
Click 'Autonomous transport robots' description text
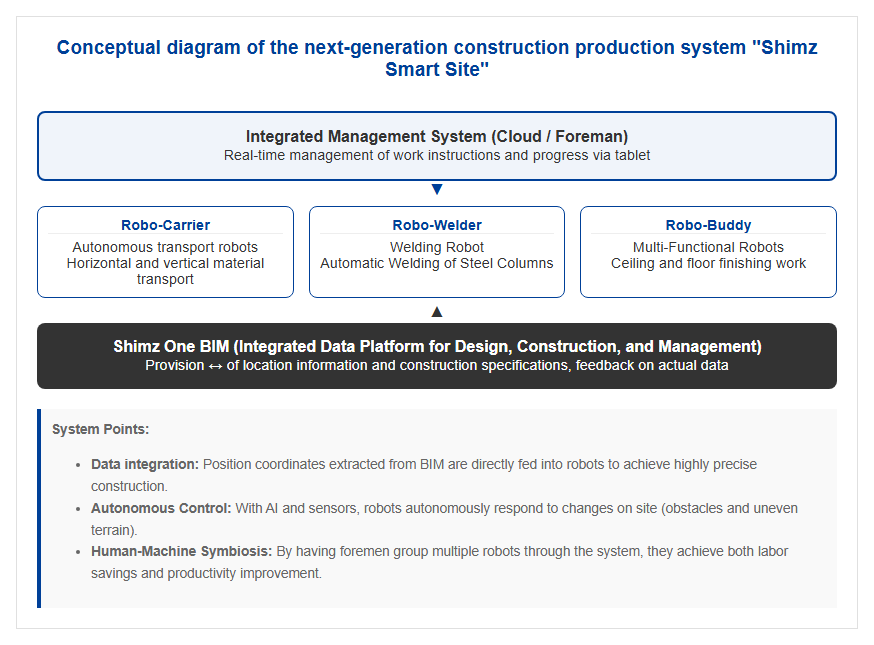165,247
